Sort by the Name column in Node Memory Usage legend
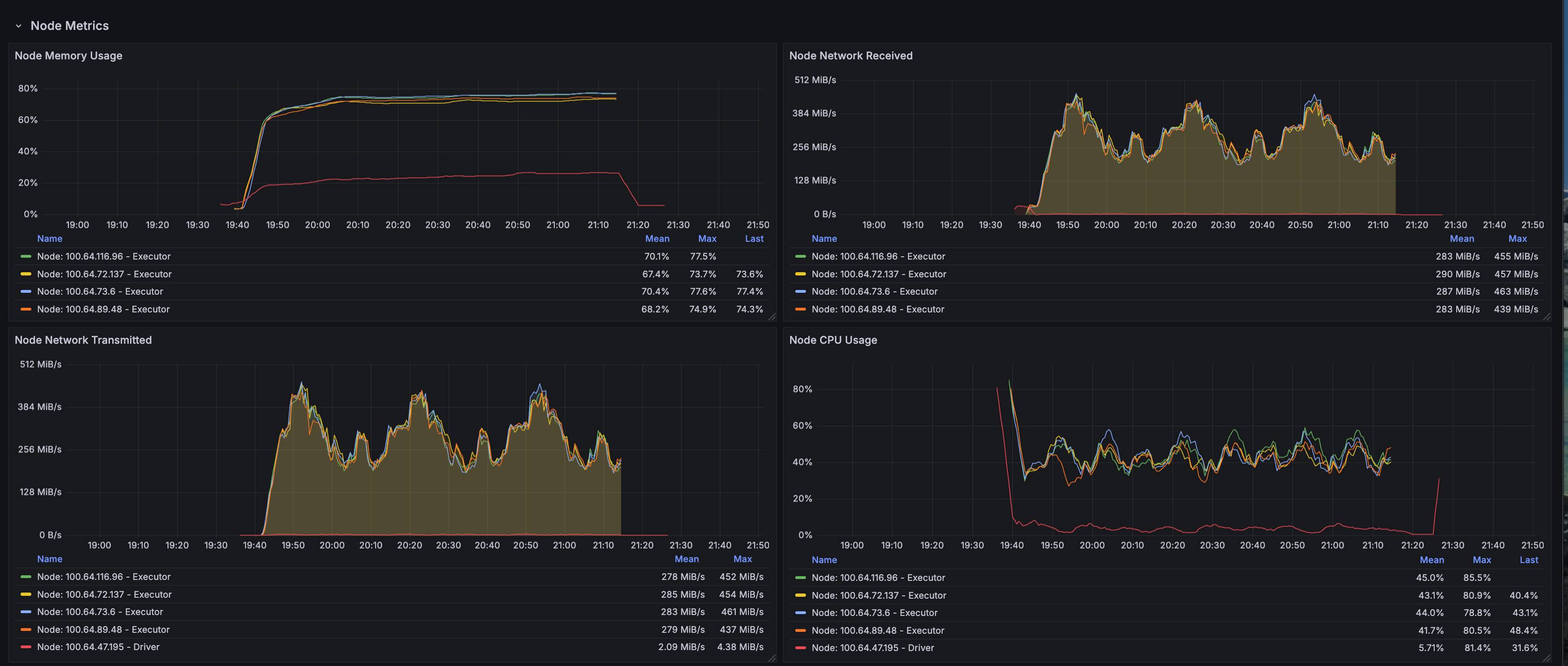1568x666 pixels. click(x=50, y=239)
